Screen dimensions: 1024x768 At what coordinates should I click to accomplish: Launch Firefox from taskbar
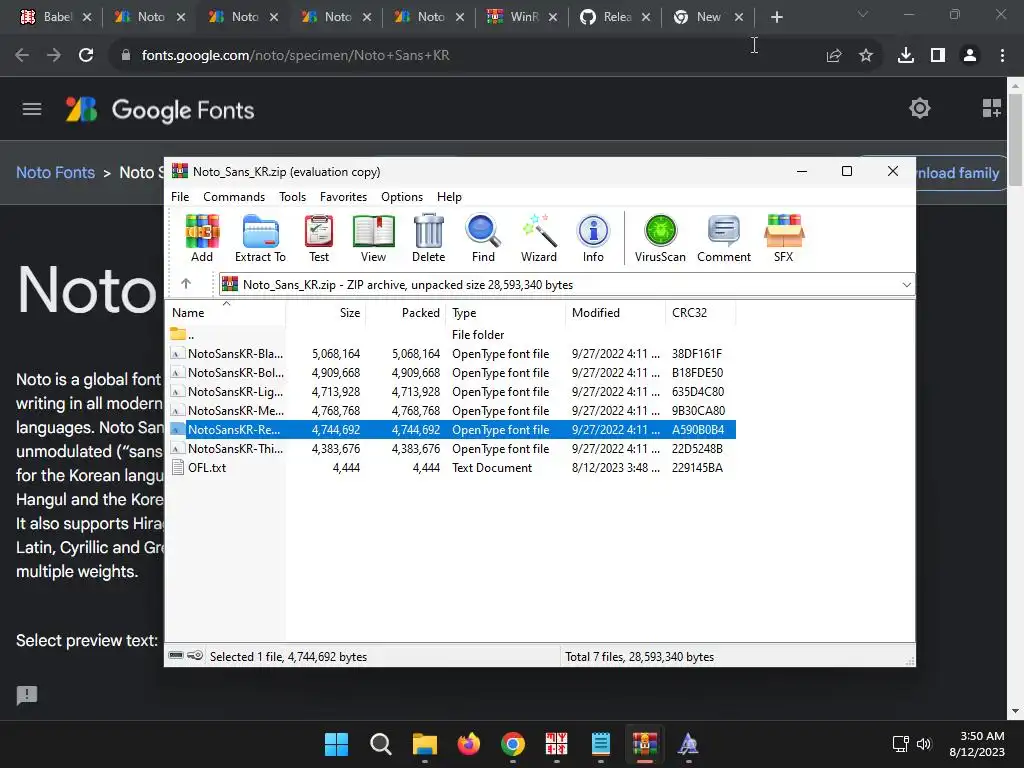tap(468, 744)
